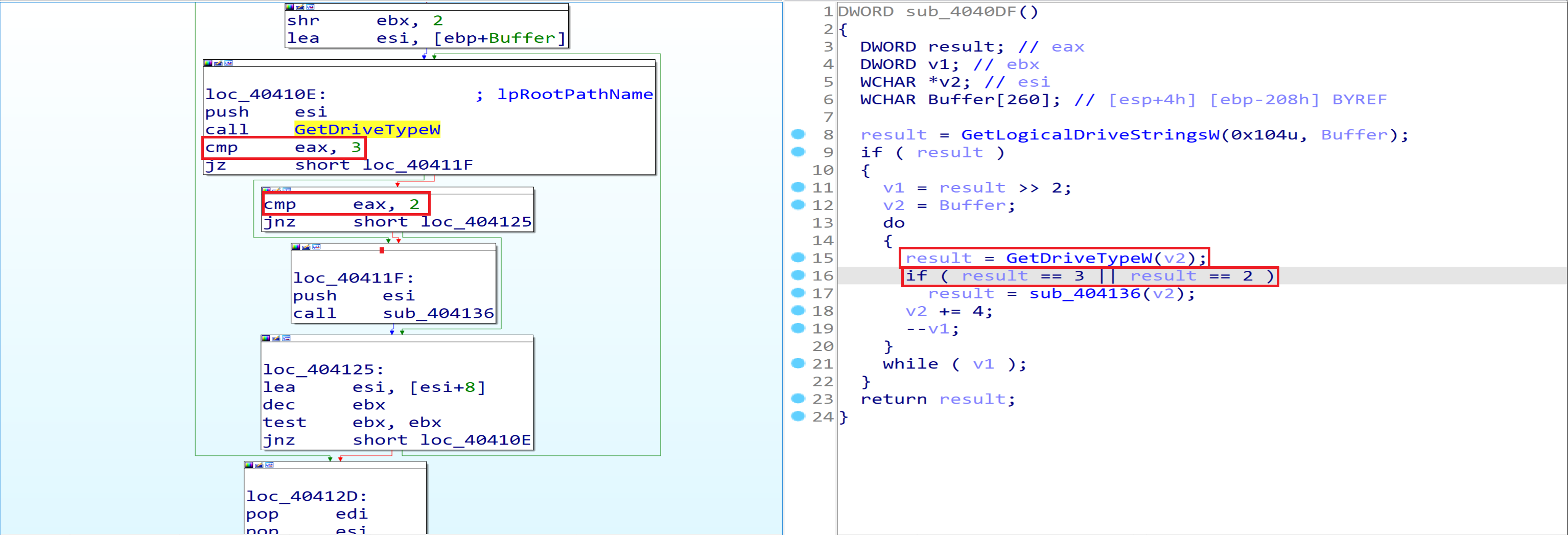Screen dimensions: 1568x535
Task: Click pseudocode line number 20
Action: pos(823,346)
